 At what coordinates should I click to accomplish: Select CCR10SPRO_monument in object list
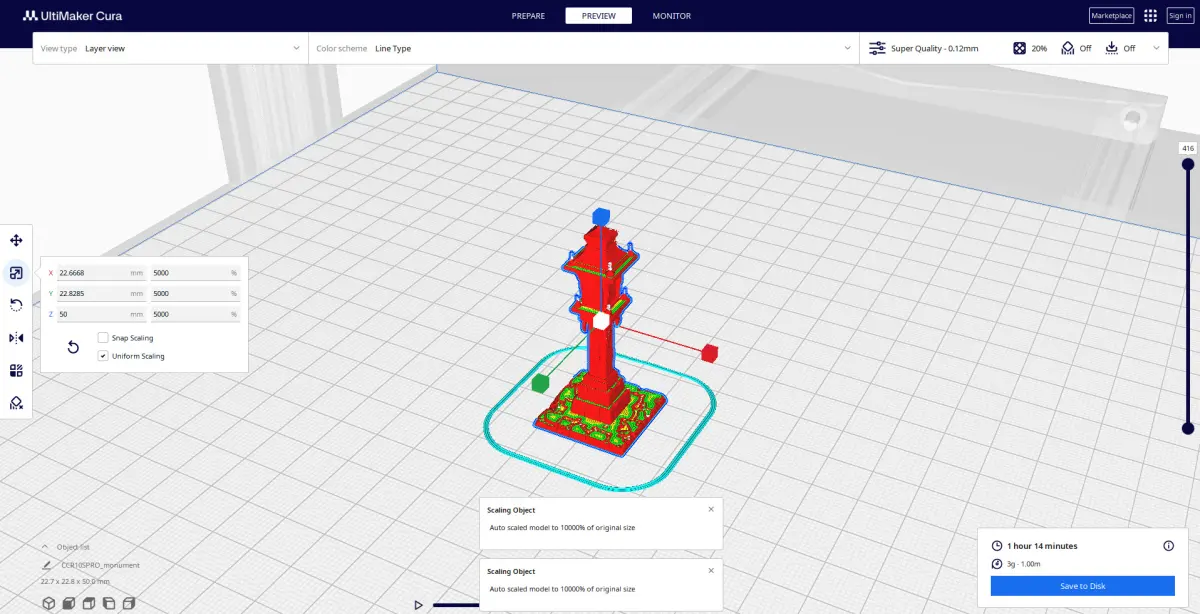point(100,565)
